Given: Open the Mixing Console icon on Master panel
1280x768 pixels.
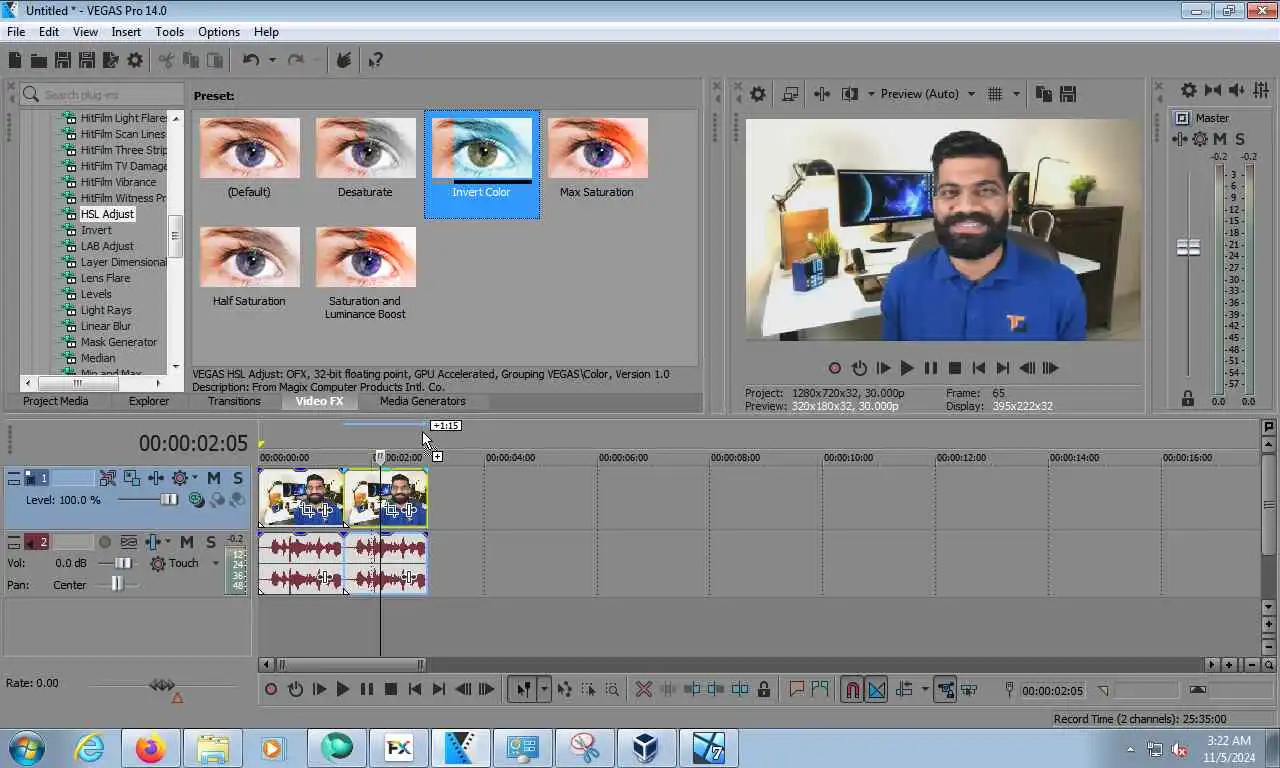Looking at the screenshot, I should point(1260,90).
